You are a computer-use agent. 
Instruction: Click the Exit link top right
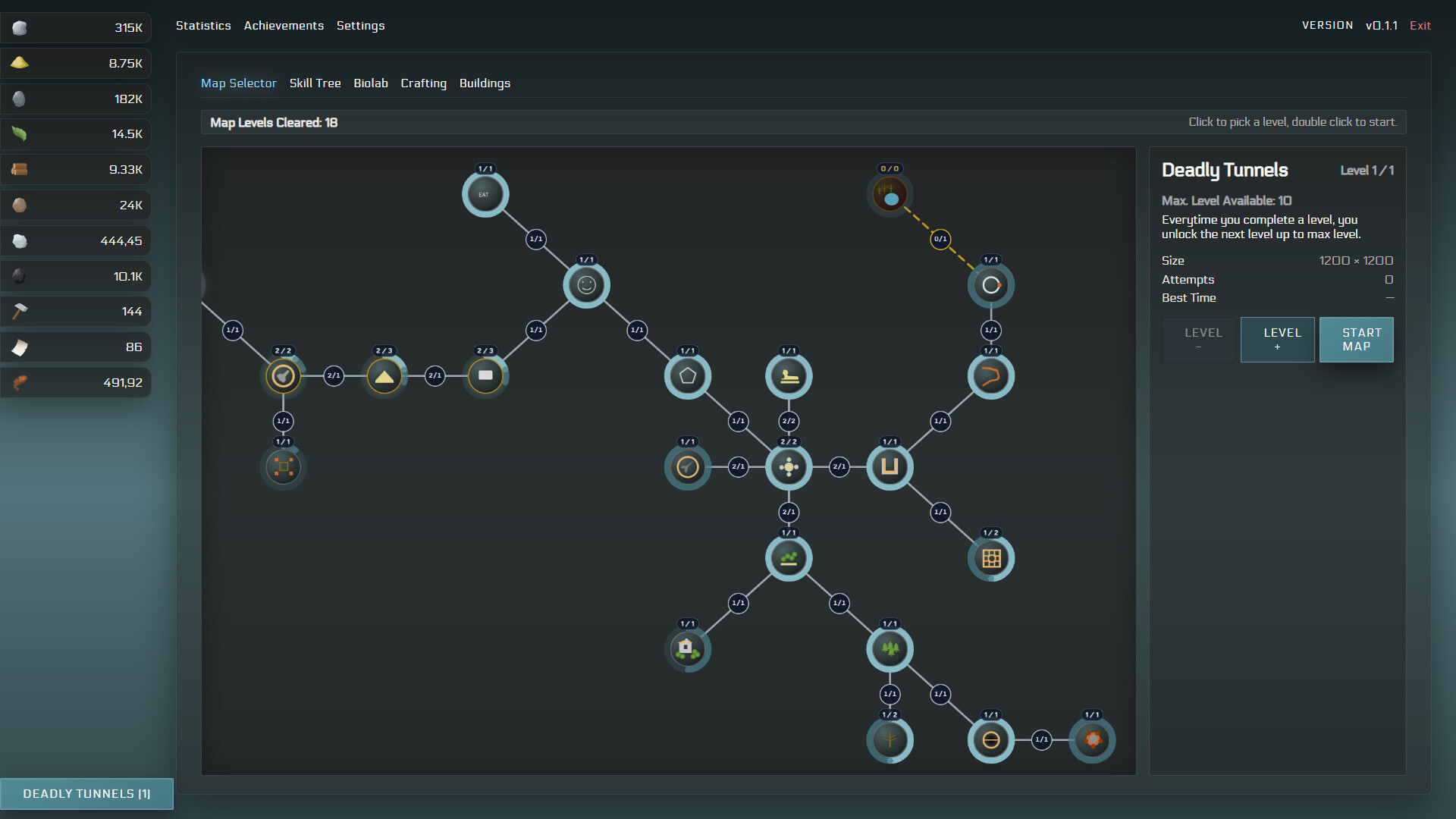click(x=1420, y=25)
